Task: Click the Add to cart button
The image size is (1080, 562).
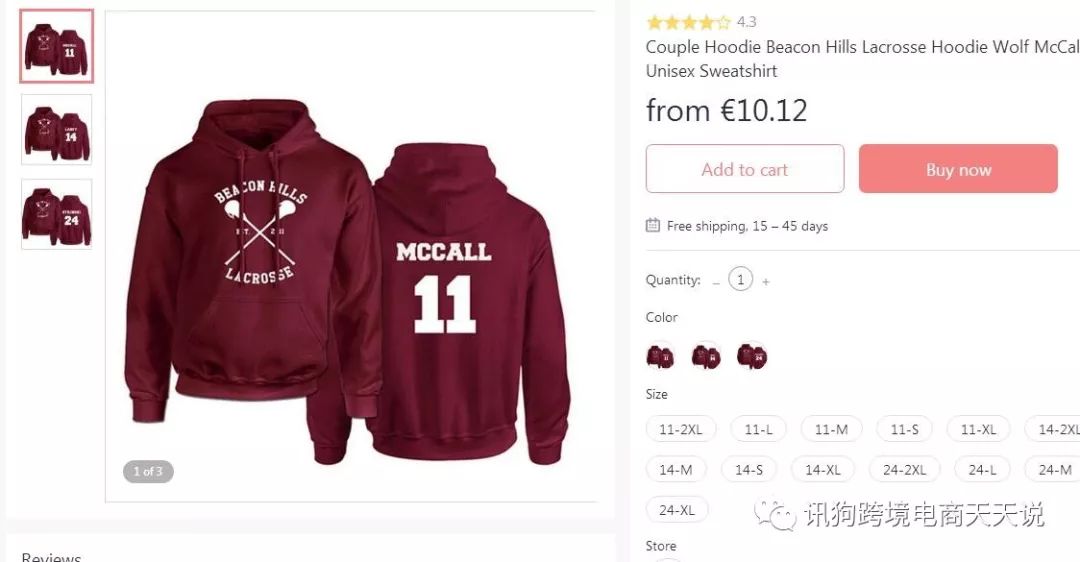Action: 745,169
